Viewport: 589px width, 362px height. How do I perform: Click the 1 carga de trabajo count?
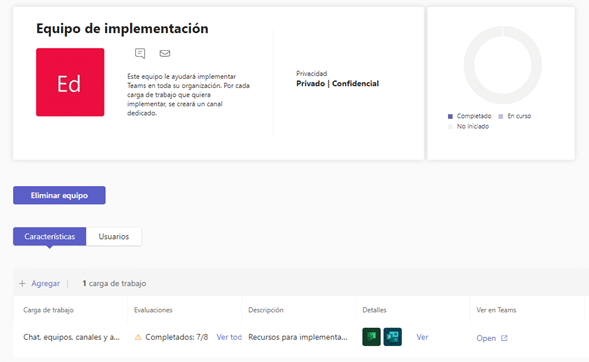[114, 284]
